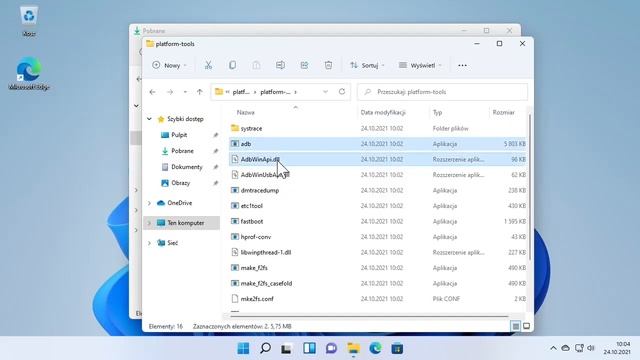Select the dmtracedump file

pos(378,191)
